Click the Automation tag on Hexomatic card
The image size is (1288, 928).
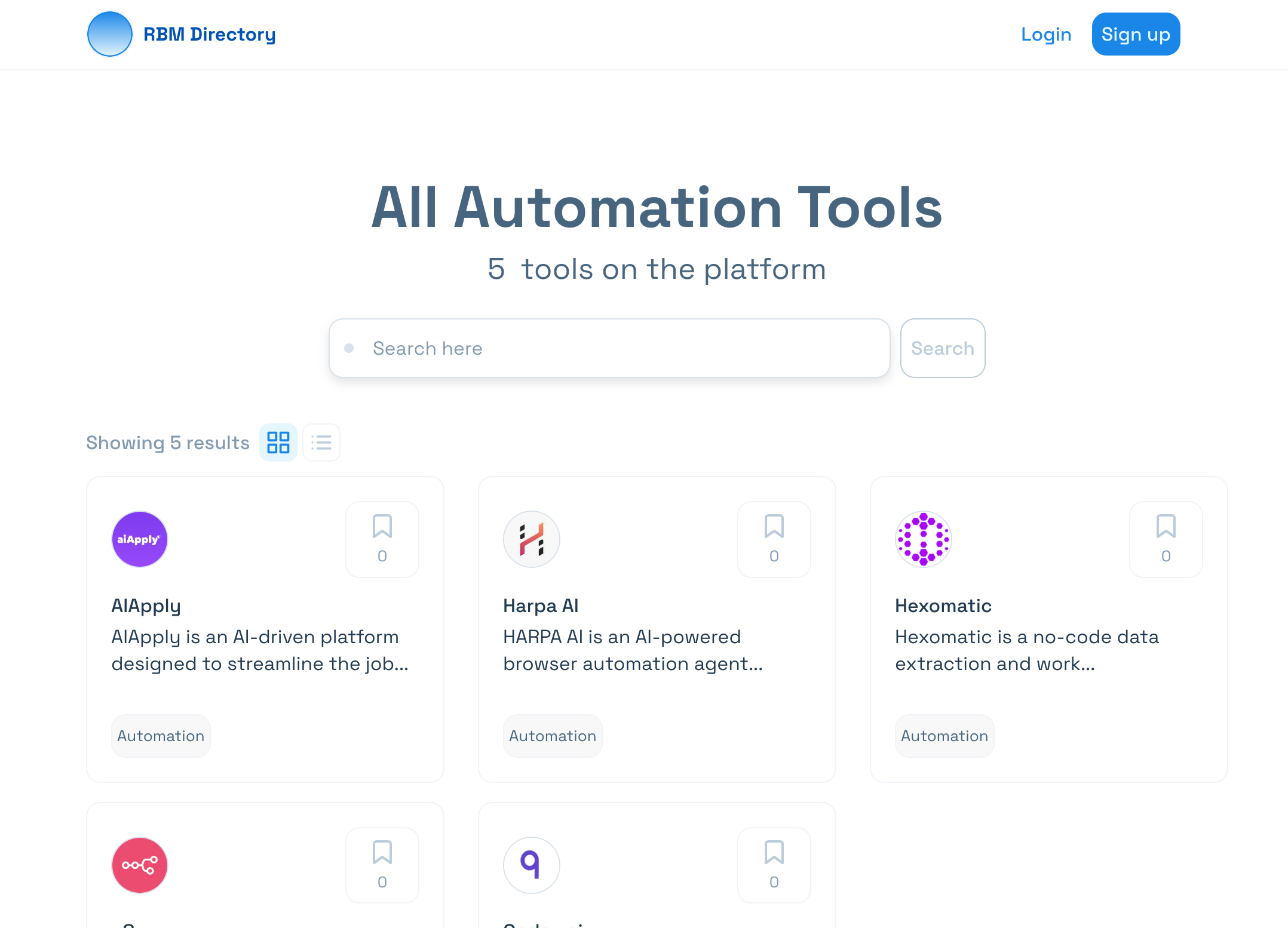[944, 736]
